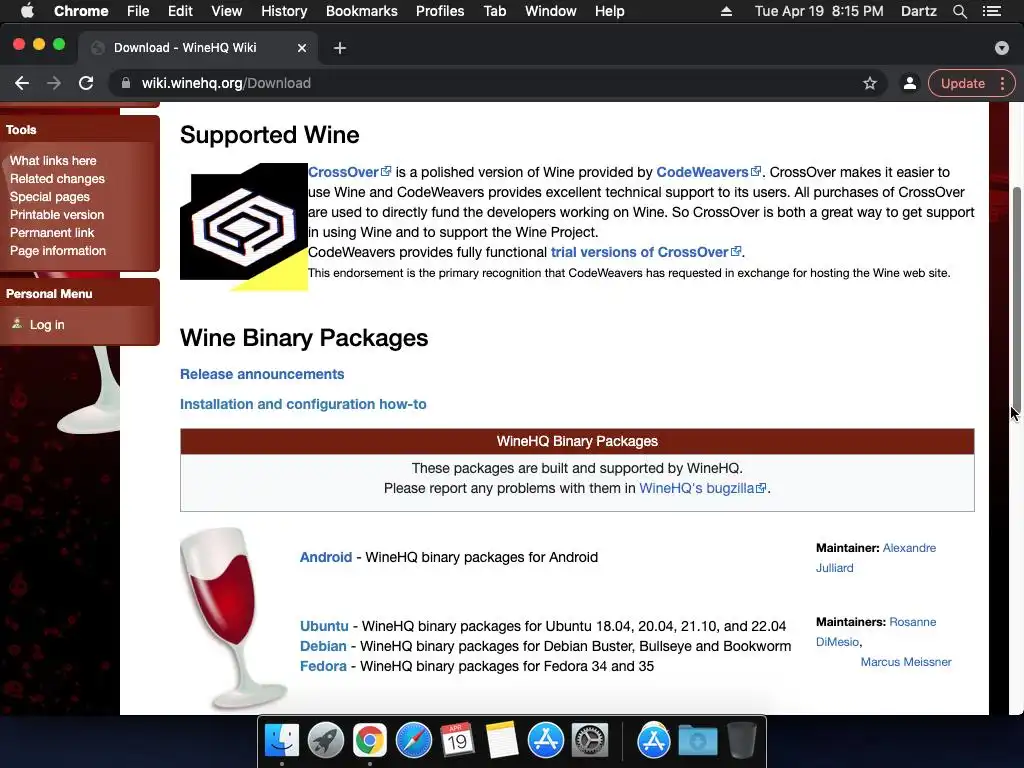Open Release announcements link

click(262, 374)
